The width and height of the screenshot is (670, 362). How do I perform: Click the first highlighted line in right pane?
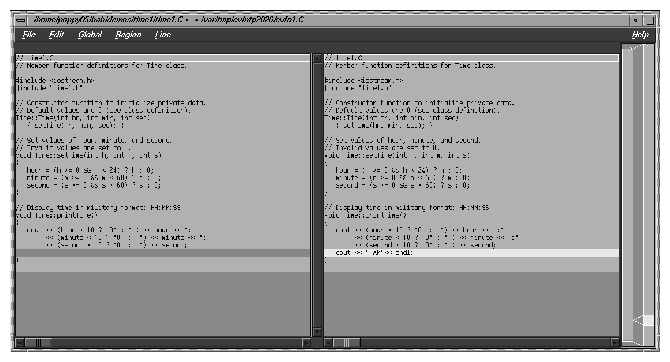coord(471,58)
